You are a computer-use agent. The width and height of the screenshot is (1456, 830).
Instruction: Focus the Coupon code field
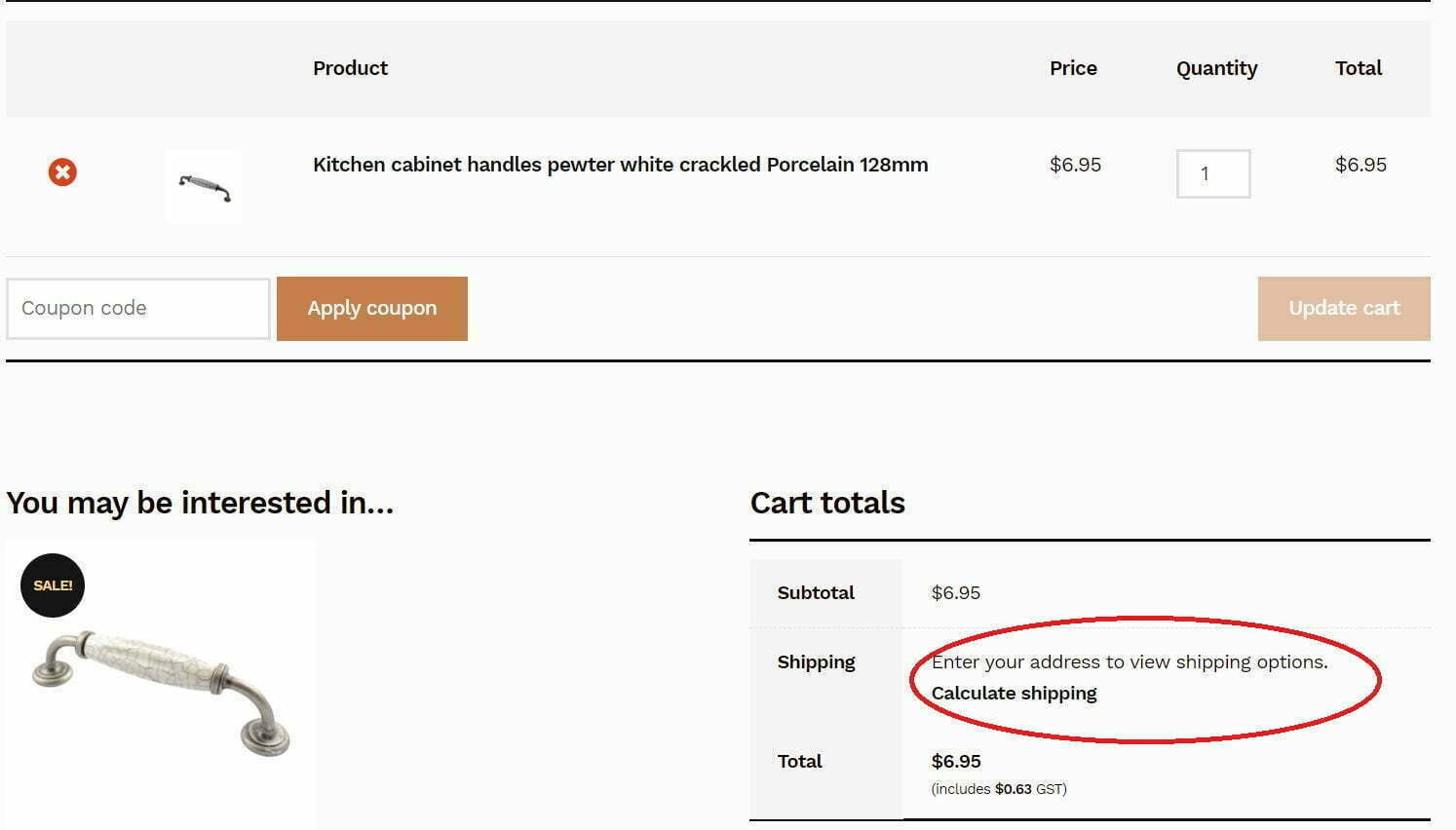click(137, 309)
